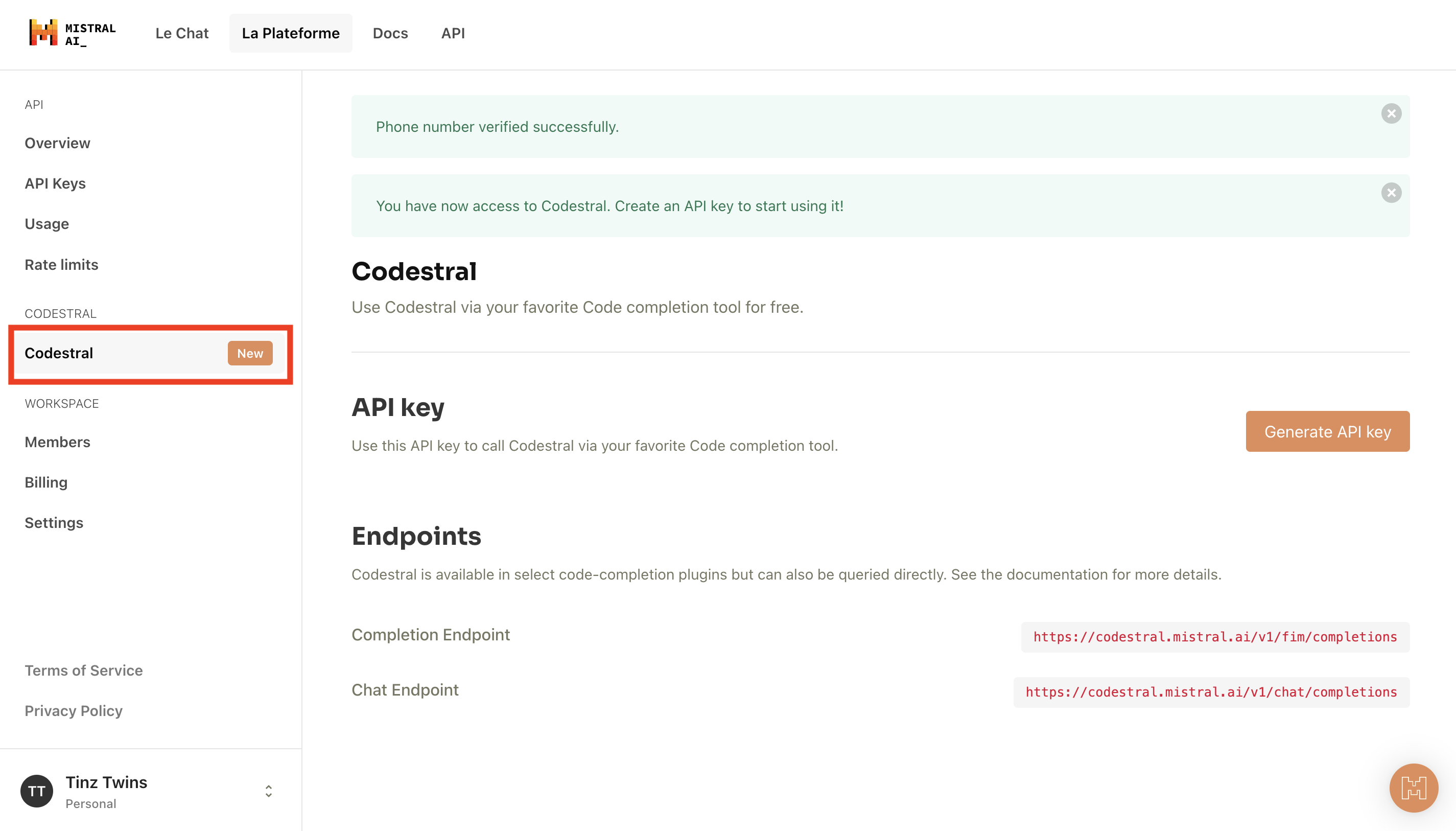Open workspace Members page
The image size is (1456, 831).
point(57,442)
